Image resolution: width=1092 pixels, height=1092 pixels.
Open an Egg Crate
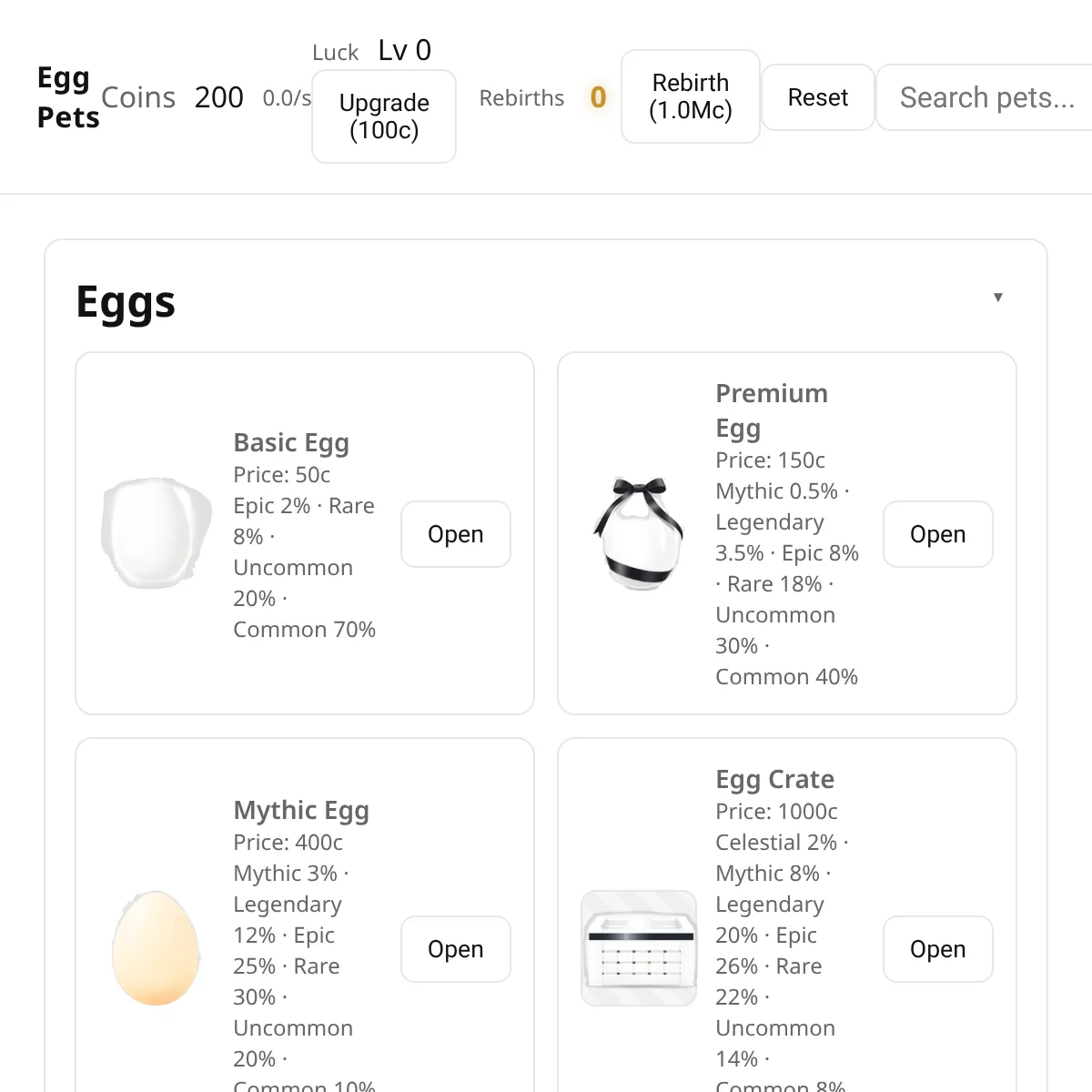pyautogui.click(x=937, y=949)
